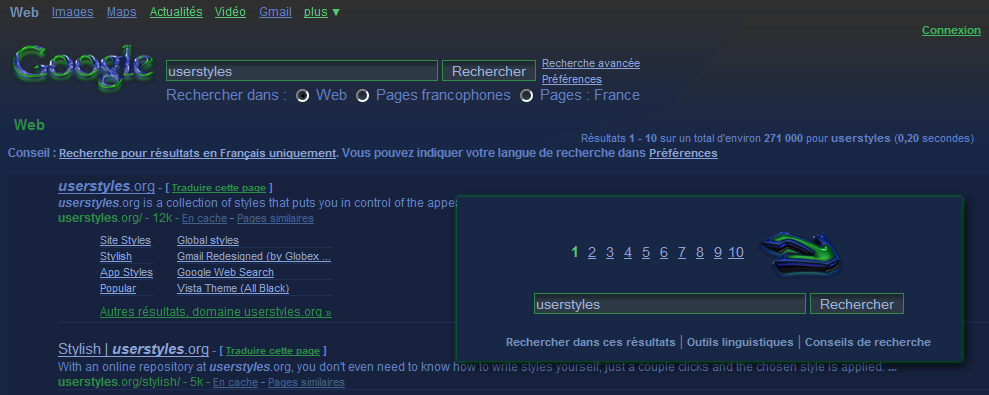Click the Google logo

click(x=83, y=68)
